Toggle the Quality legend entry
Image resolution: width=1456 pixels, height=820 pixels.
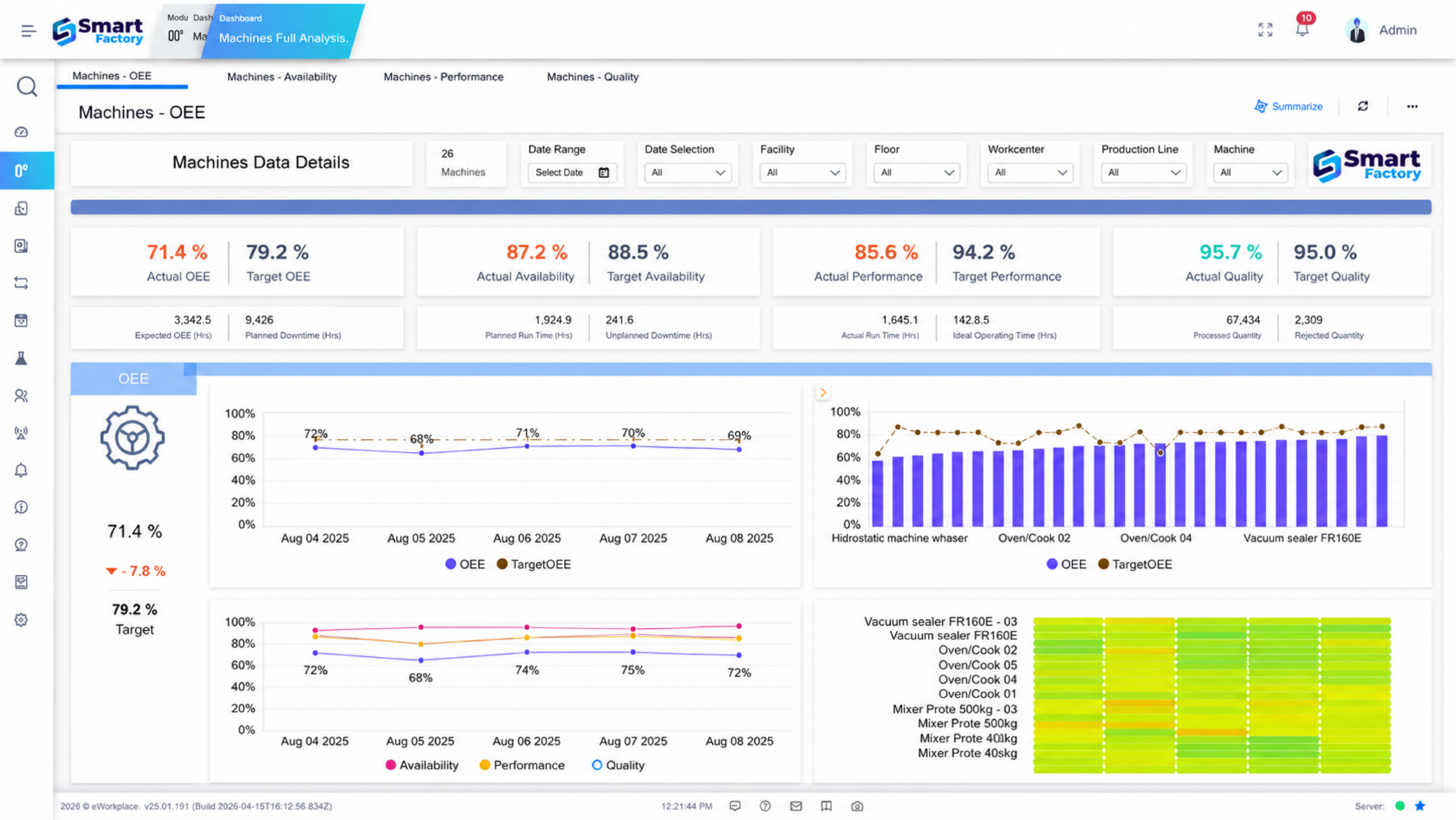(618, 765)
